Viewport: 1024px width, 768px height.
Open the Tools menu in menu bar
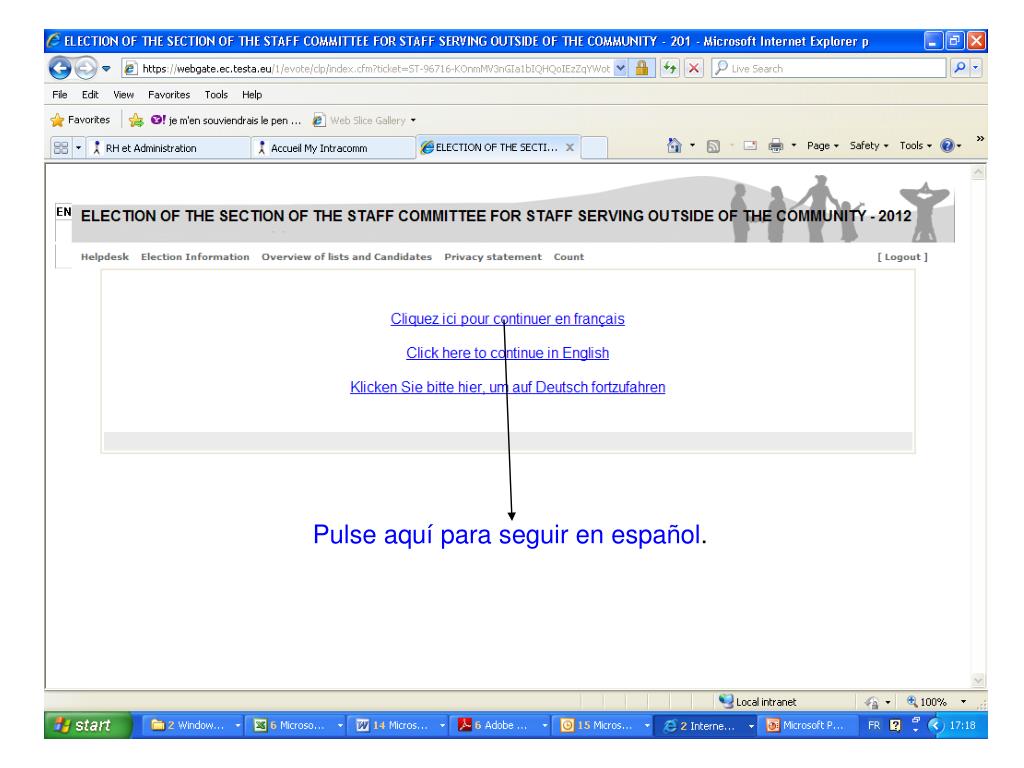[216, 95]
